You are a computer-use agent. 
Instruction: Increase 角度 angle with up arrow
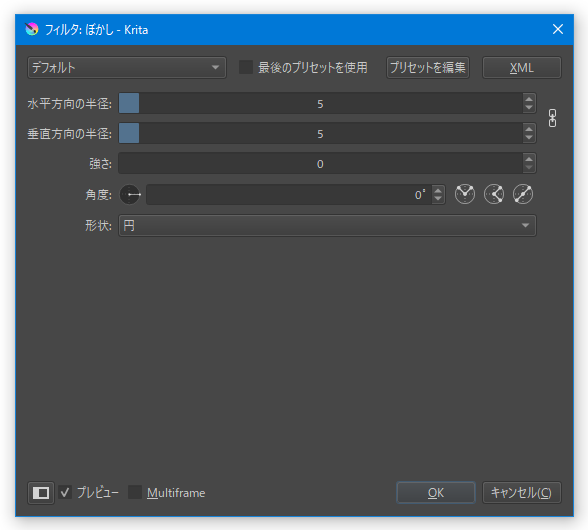coord(438,190)
